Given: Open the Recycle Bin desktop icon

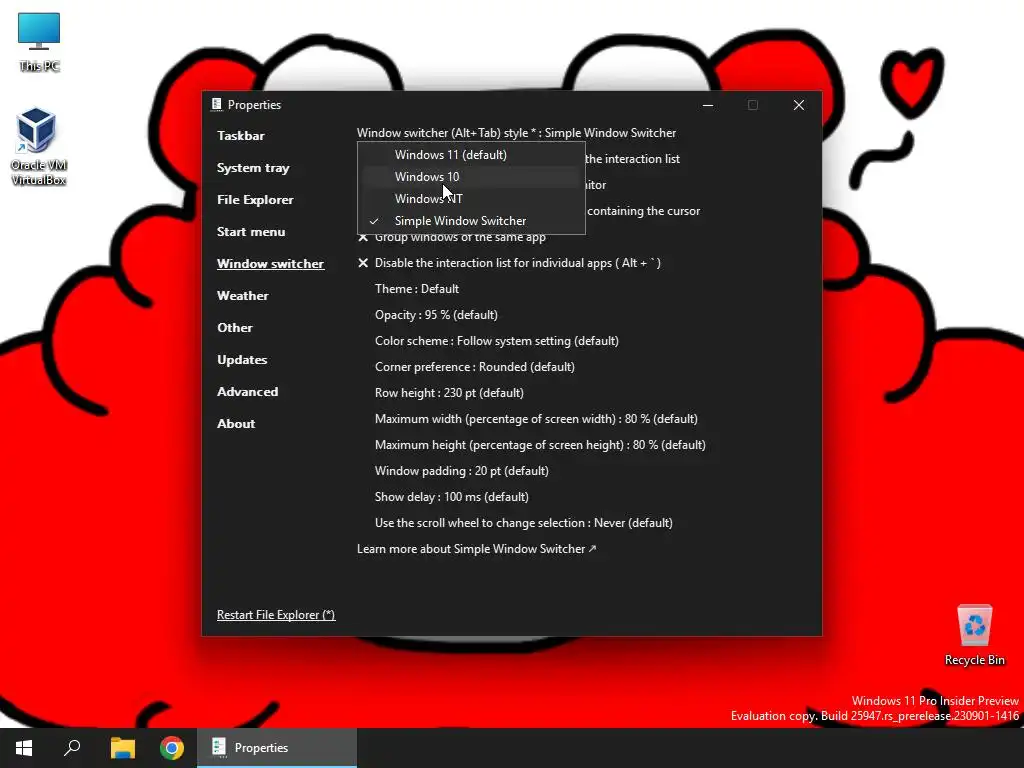Looking at the screenshot, I should point(974,635).
